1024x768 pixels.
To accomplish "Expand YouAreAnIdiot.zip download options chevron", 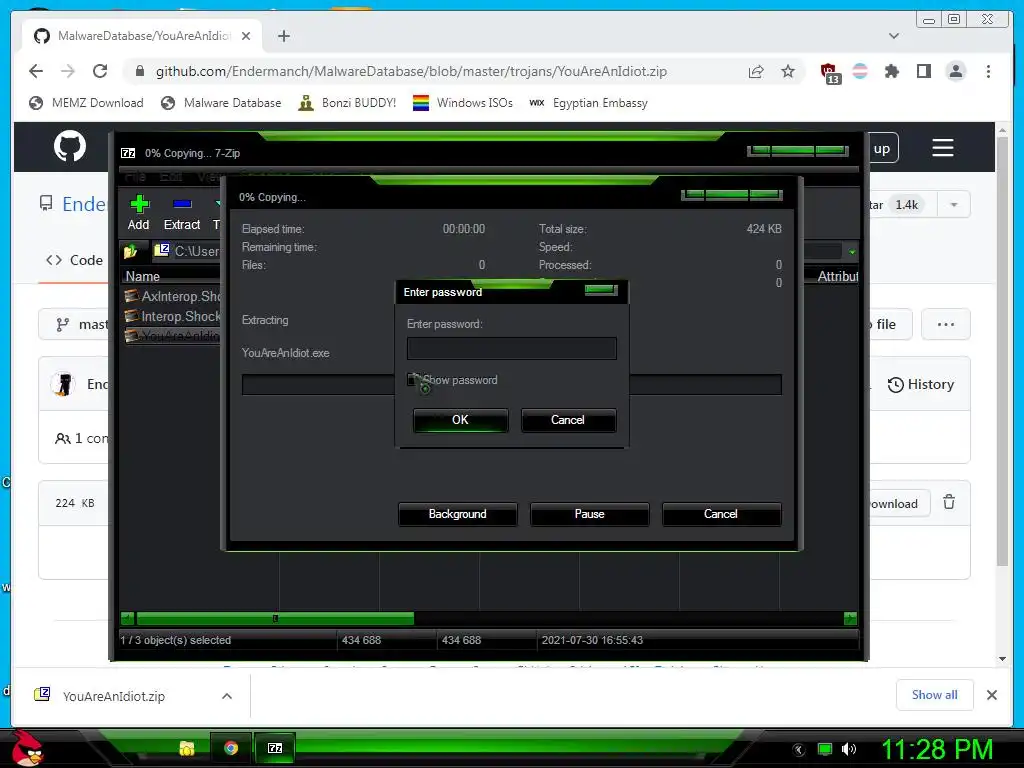I will pyautogui.click(x=227, y=696).
